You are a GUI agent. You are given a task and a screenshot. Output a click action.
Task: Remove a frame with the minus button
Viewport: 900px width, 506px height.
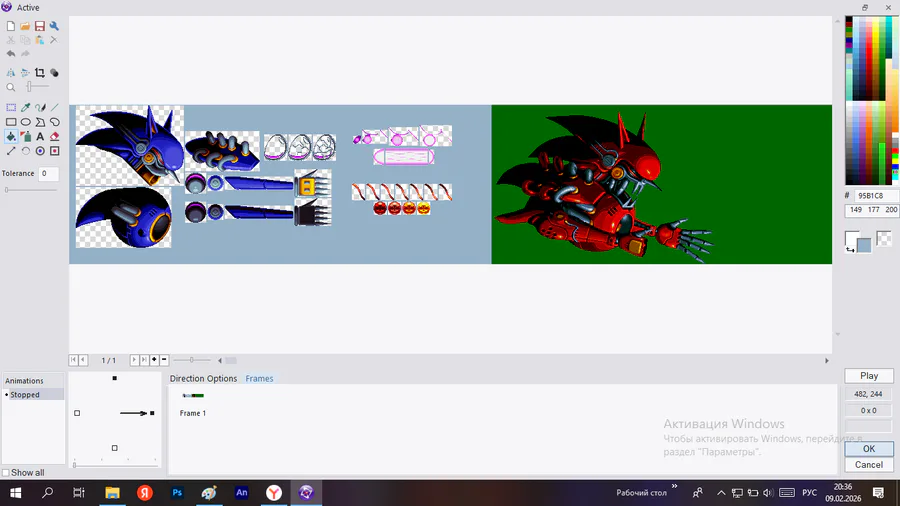tap(164, 360)
